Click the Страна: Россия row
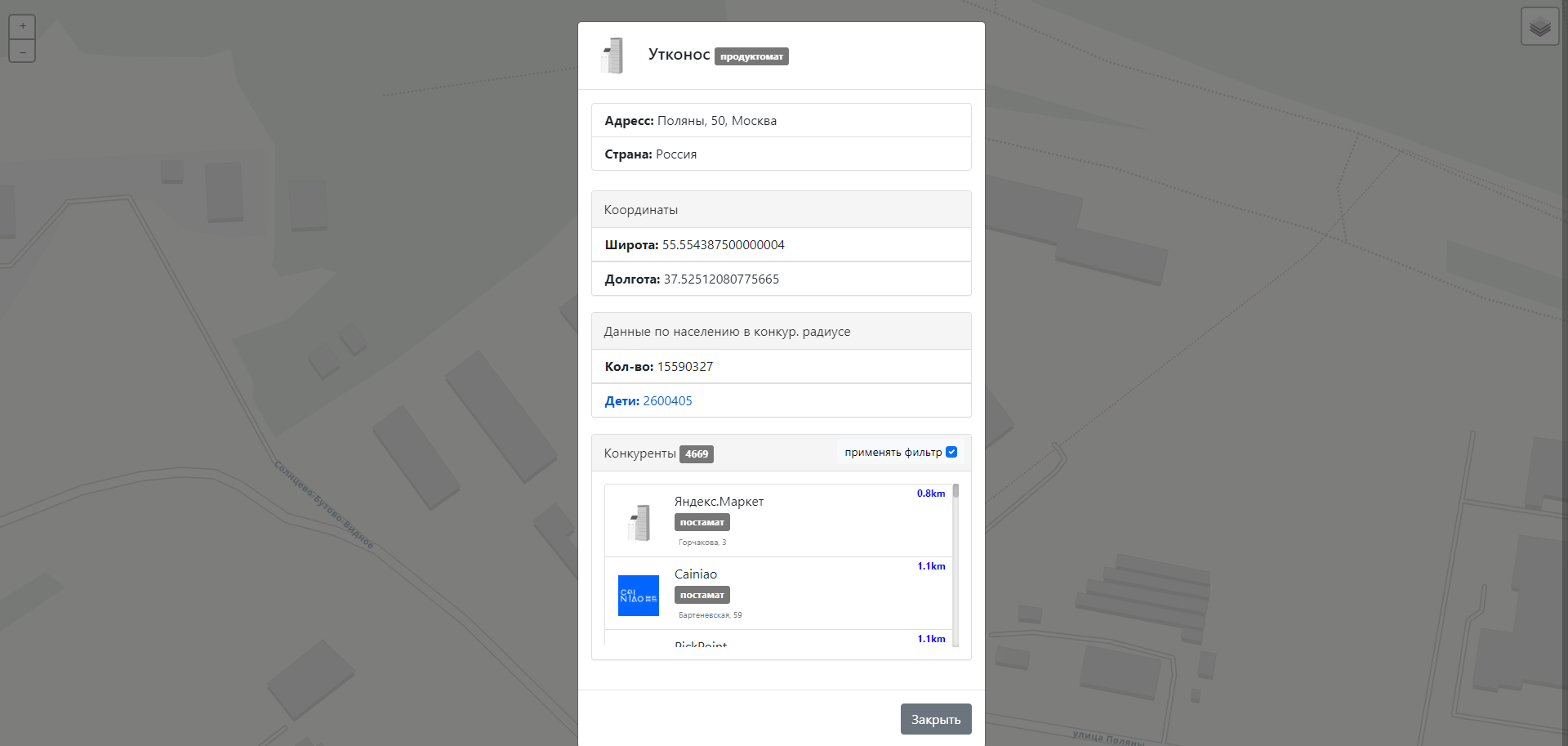Image resolution: width=1568 pixels, height=746 pixels. pos(782,154)
